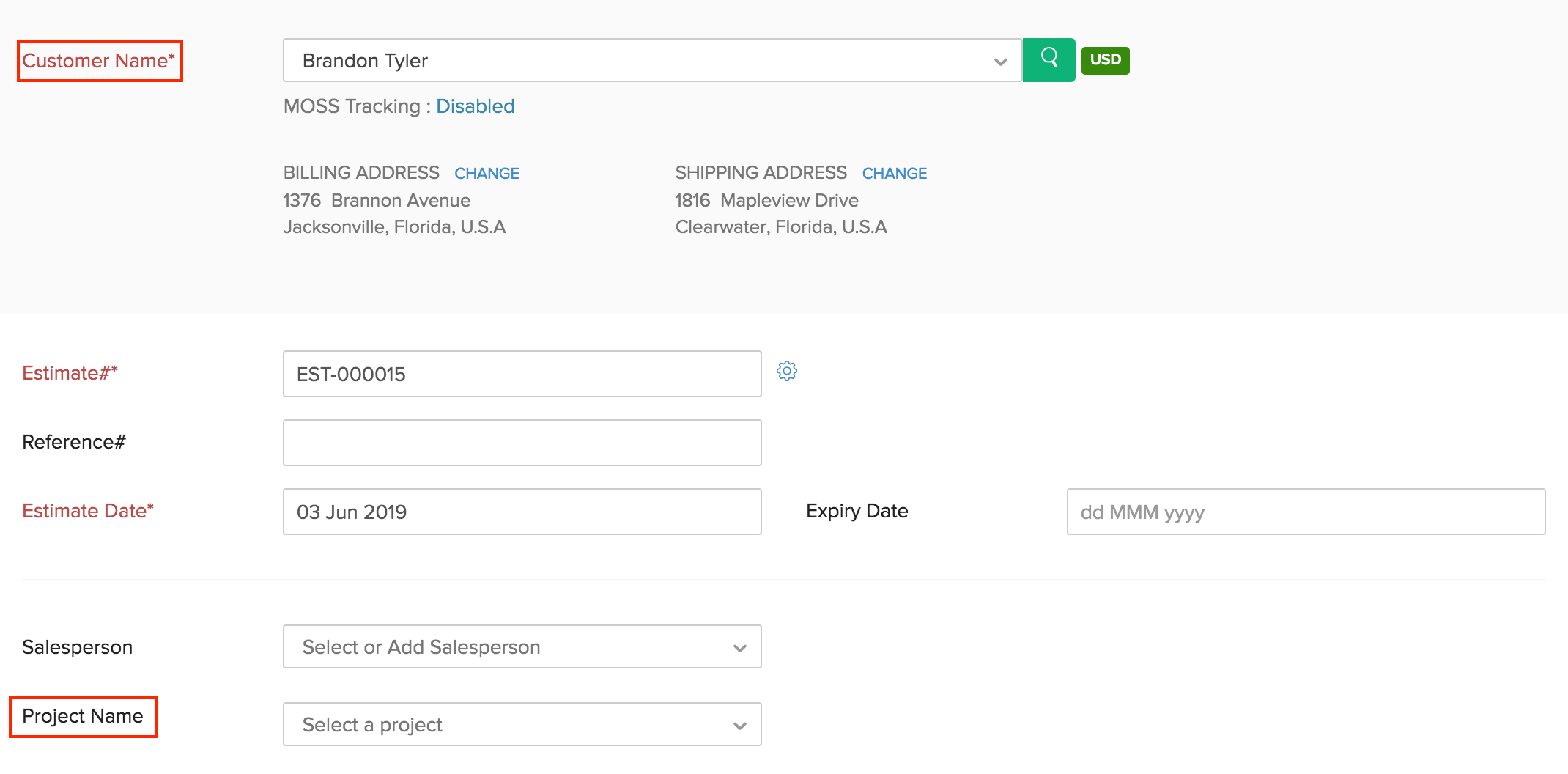Open estimate number settings gear icon
This screenshot has height=774, width=1568.
click(x=787, y=371)
